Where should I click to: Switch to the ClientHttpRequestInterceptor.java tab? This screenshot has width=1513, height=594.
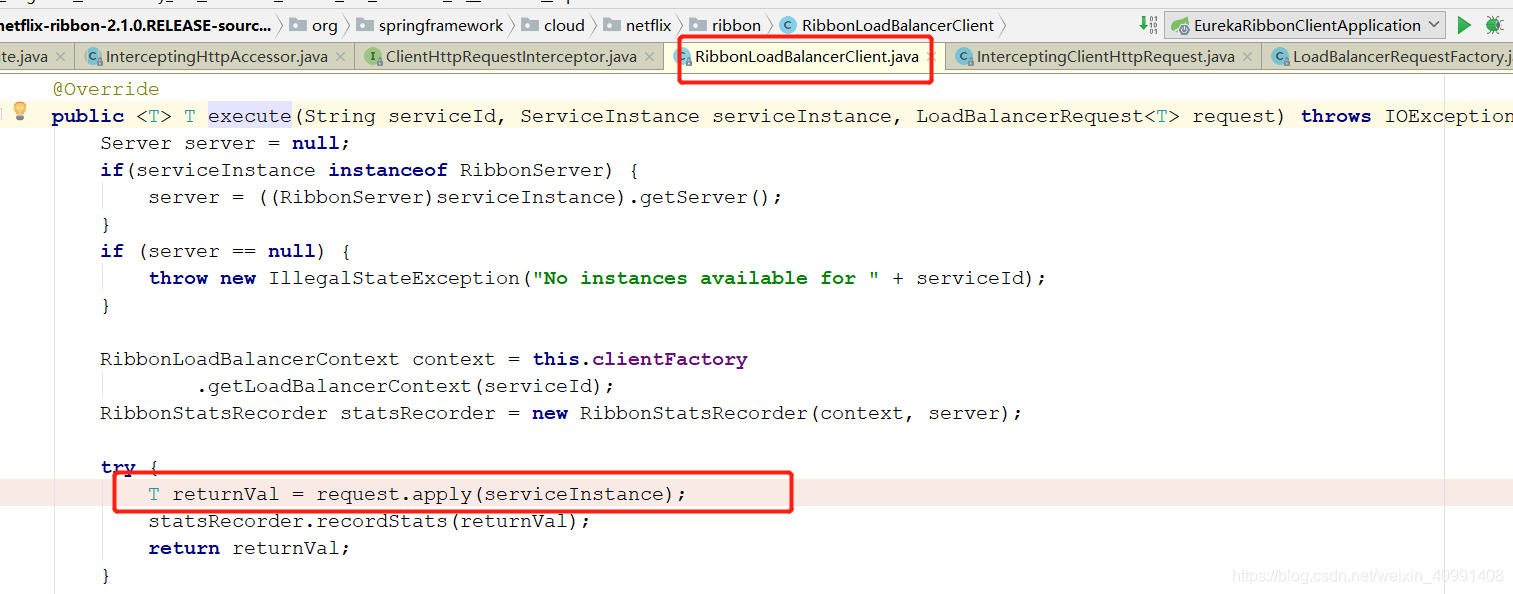[x=511, y=57]
